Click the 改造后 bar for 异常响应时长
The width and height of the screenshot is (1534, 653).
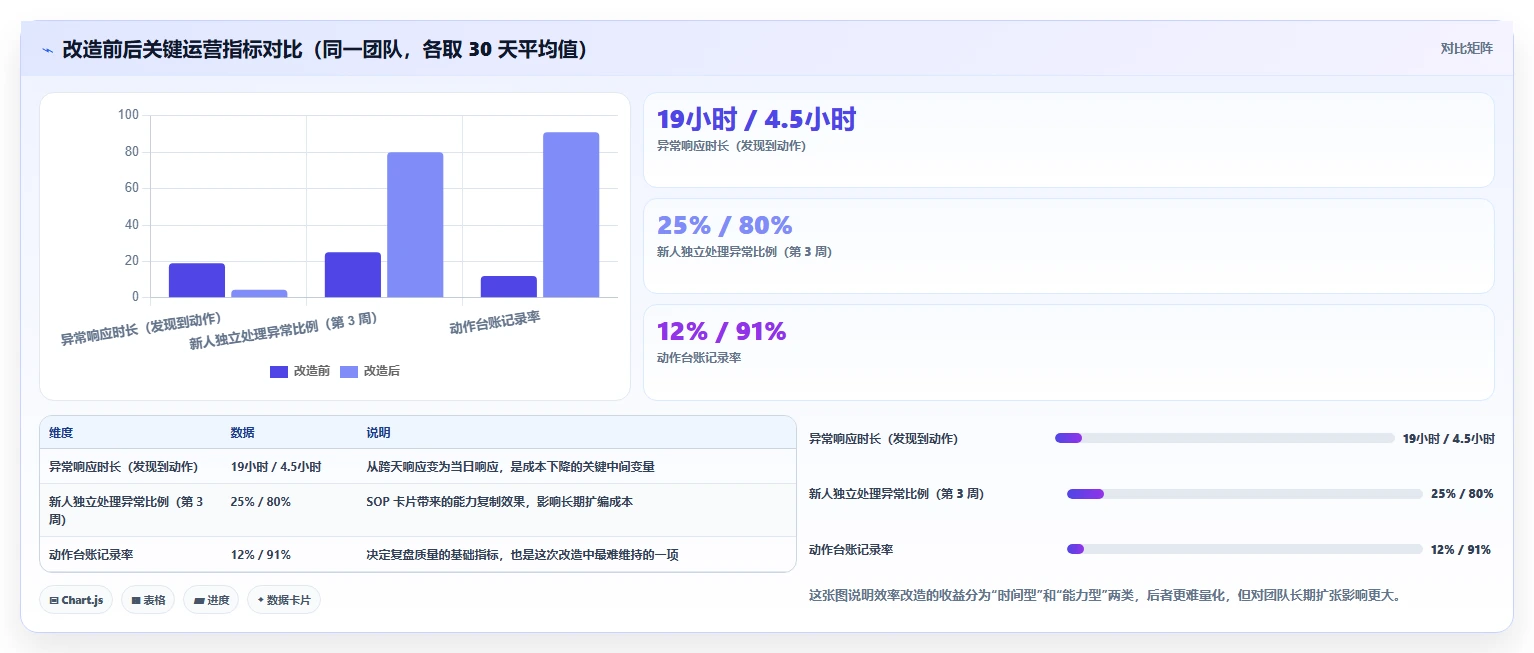pos(259,293)
